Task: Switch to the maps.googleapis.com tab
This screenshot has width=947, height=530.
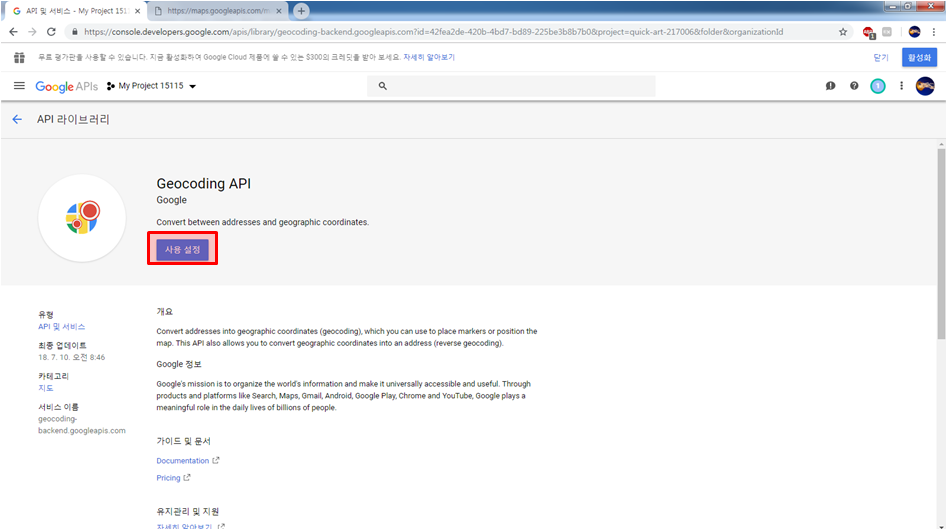Action: (218, 11)
